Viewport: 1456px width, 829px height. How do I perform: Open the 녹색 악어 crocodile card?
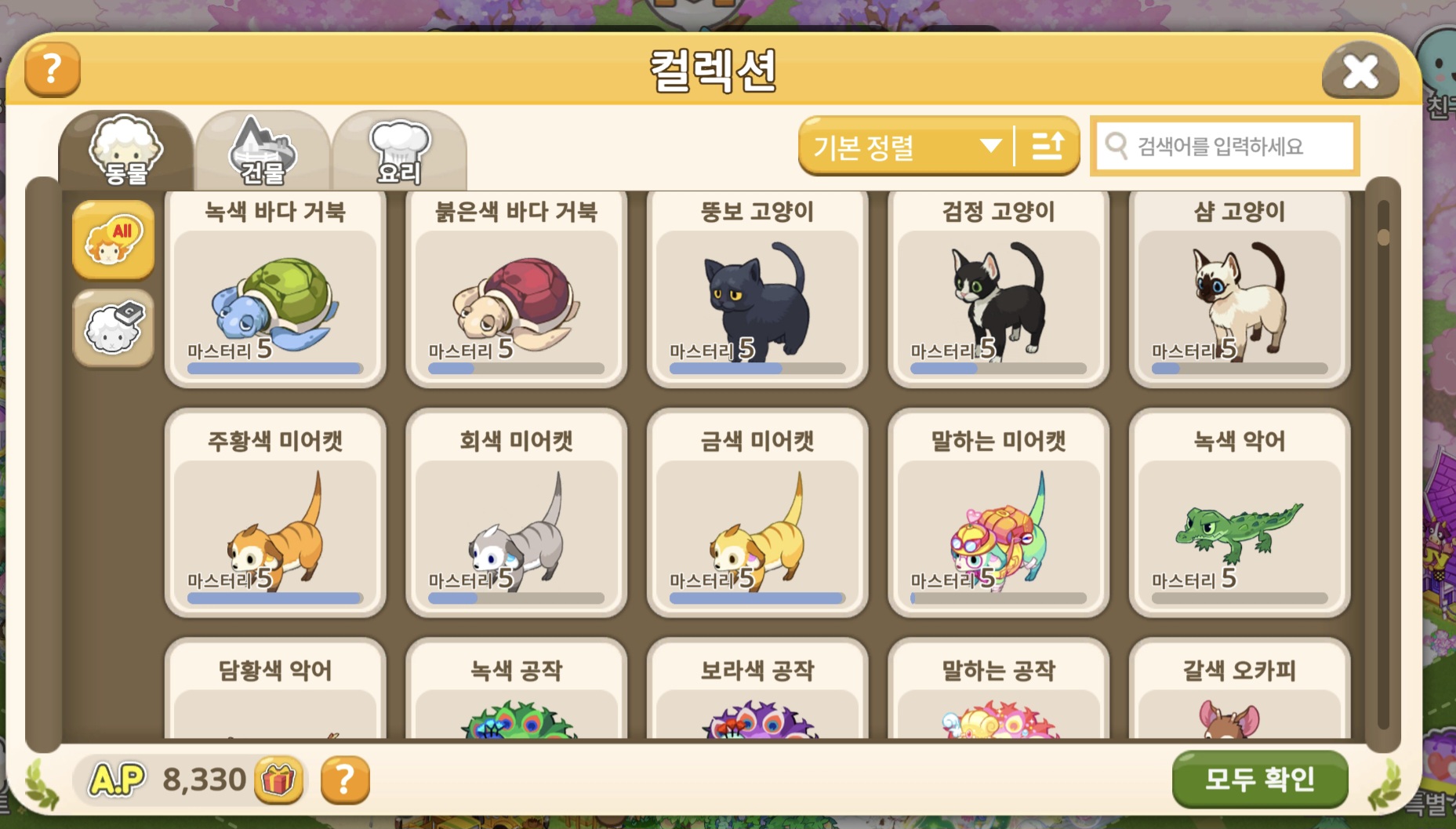click(1240, 512)
